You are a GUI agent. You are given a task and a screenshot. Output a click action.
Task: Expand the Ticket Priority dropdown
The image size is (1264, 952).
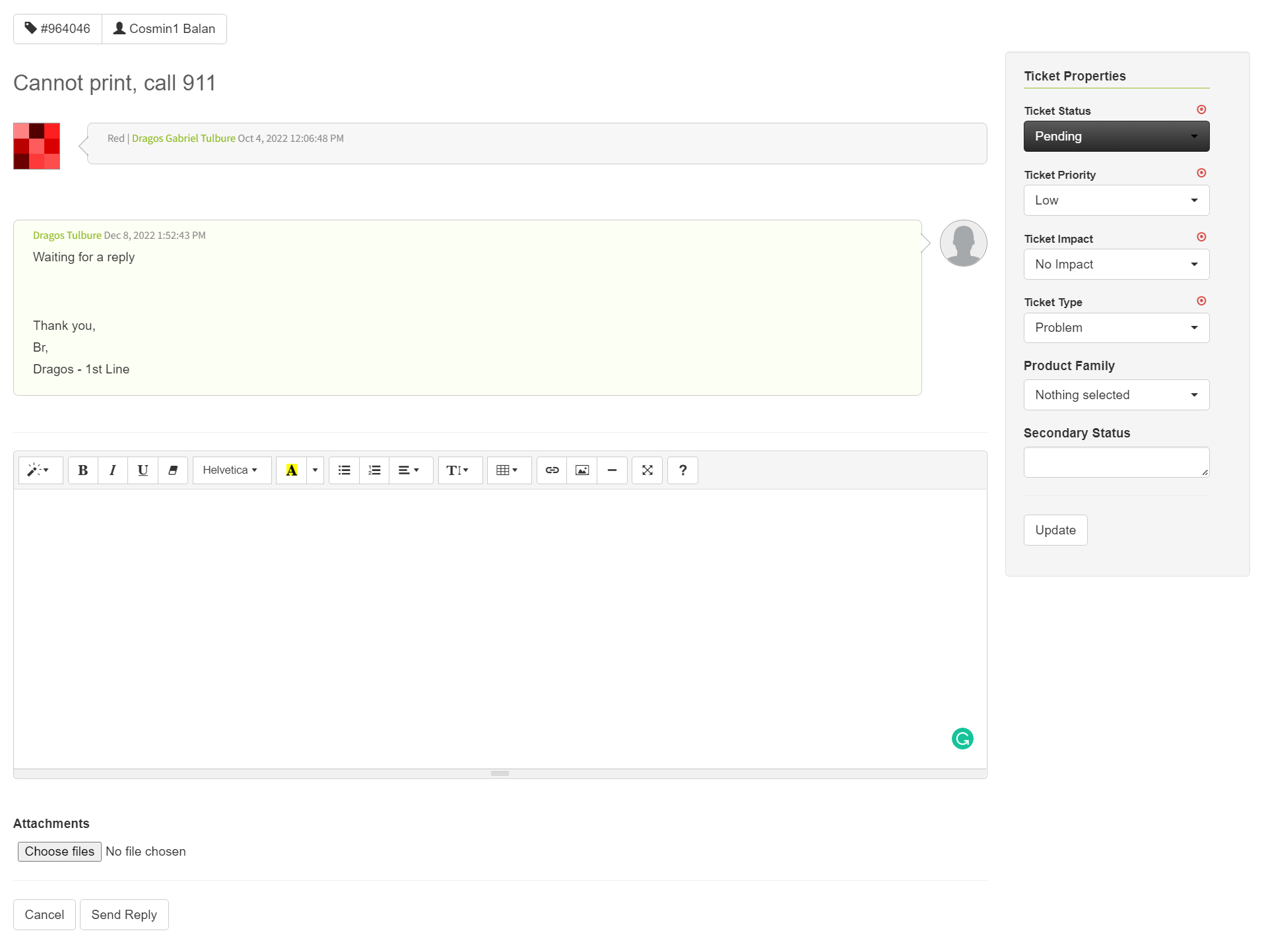1115,200
